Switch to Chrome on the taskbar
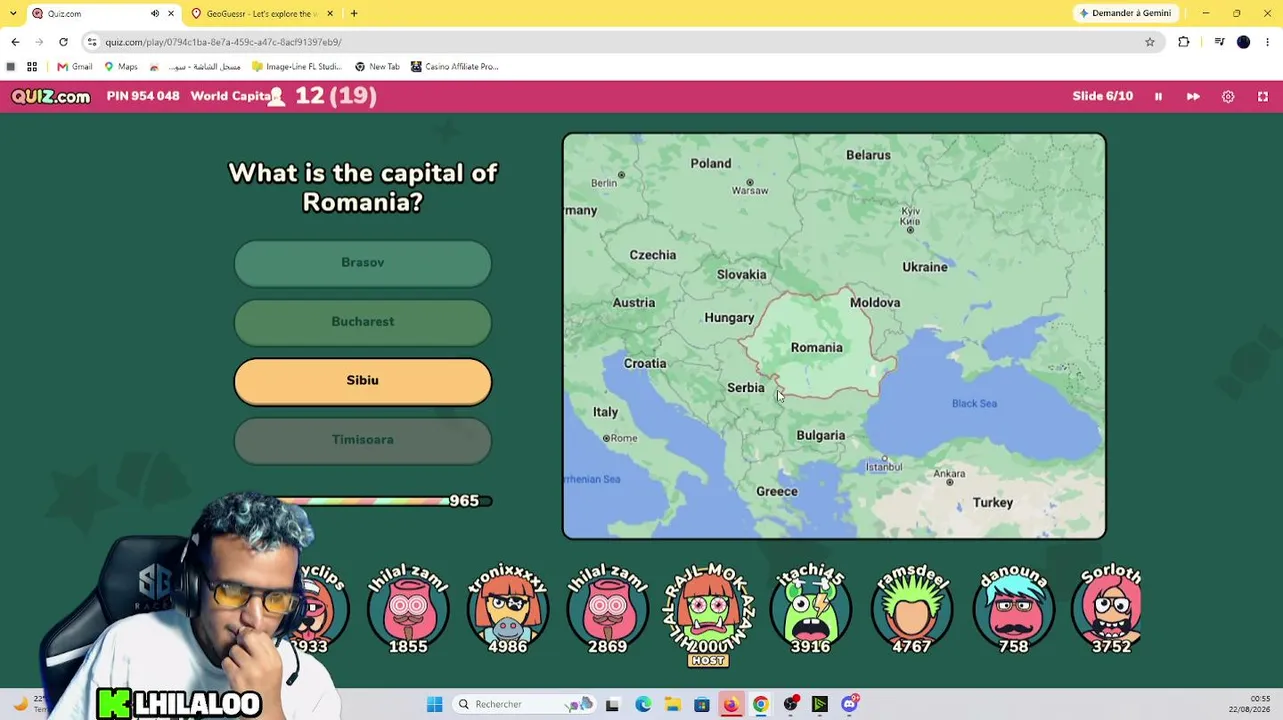 761,705
